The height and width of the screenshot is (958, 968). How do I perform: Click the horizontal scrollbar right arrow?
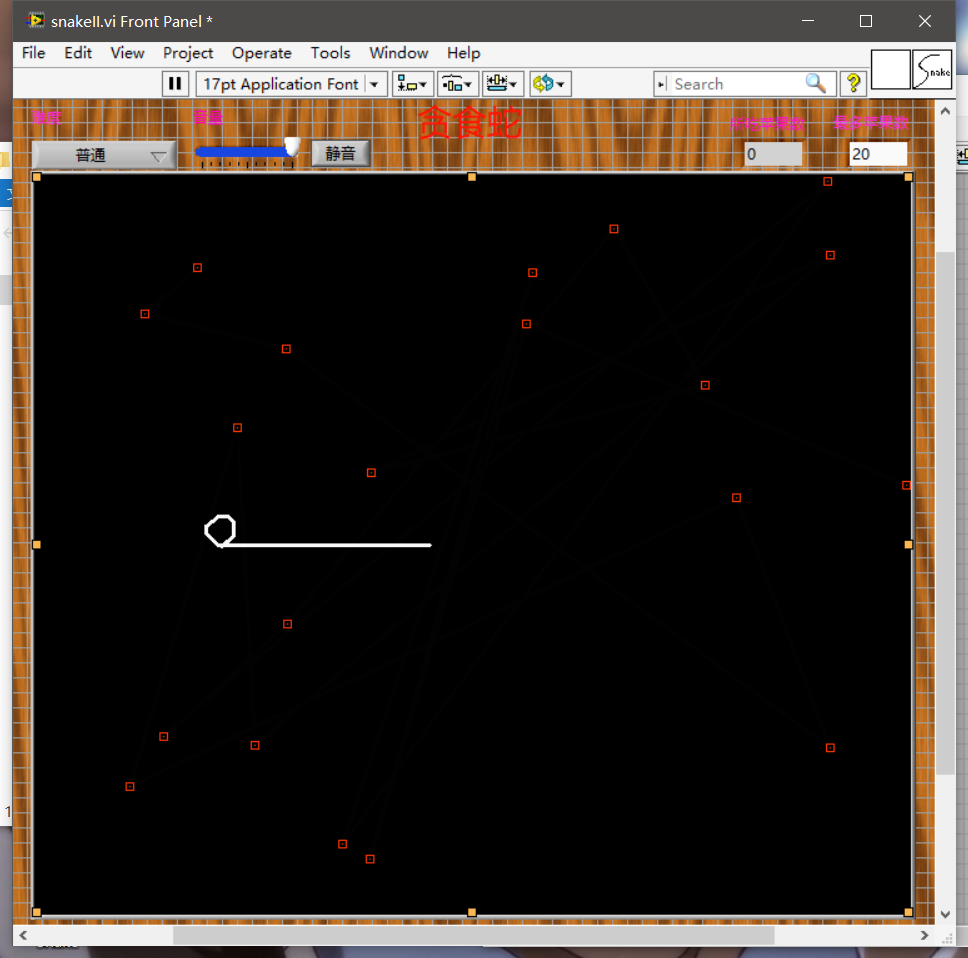[x=924, y=935]
